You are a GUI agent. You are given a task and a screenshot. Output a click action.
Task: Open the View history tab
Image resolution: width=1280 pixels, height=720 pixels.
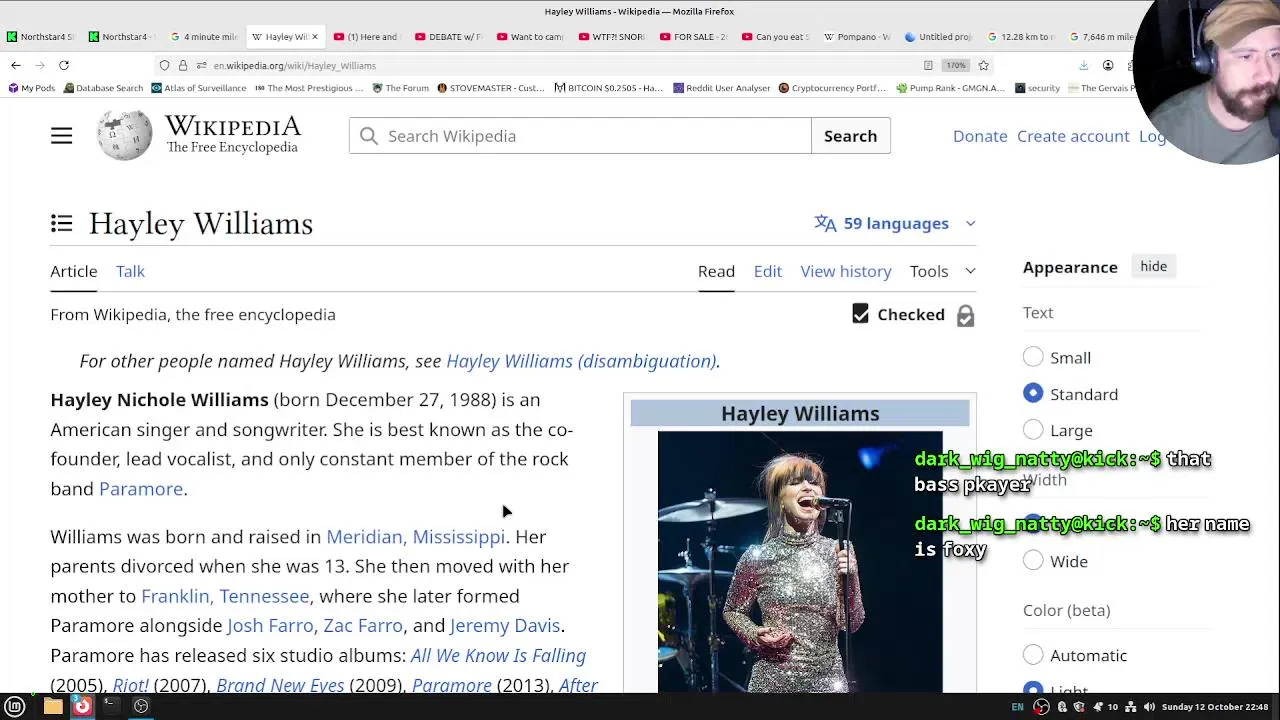tap(846, 271)
